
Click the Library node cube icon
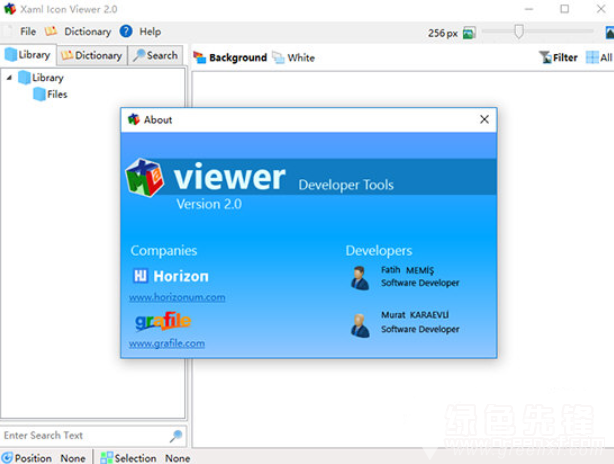(24, 78)
